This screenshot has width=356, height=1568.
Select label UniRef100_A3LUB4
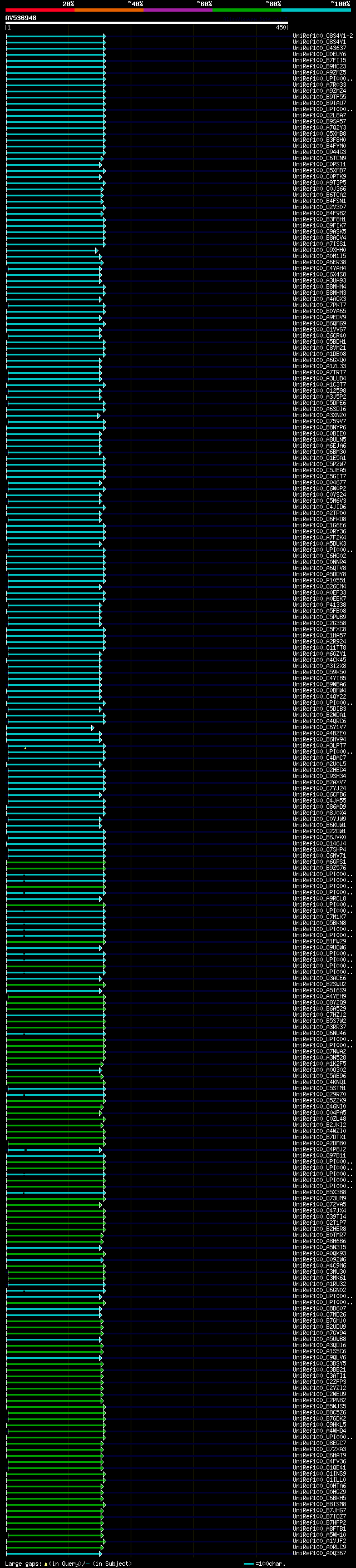[x=319, y=379]
